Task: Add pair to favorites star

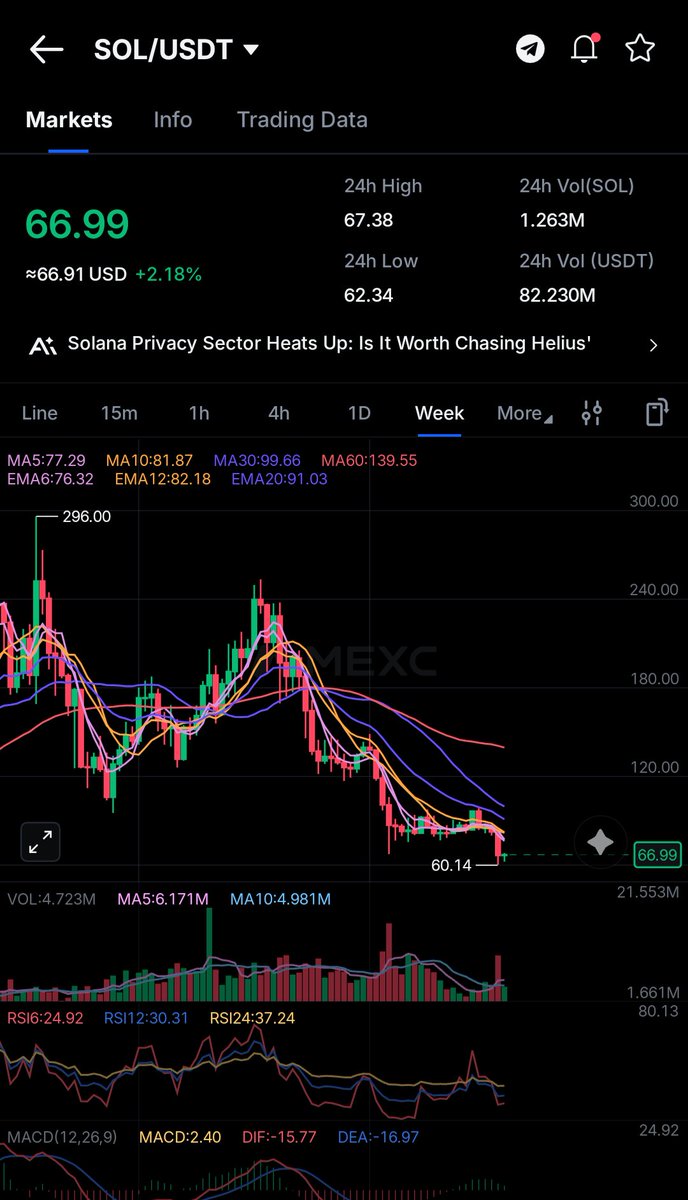Action: point(640,48)
